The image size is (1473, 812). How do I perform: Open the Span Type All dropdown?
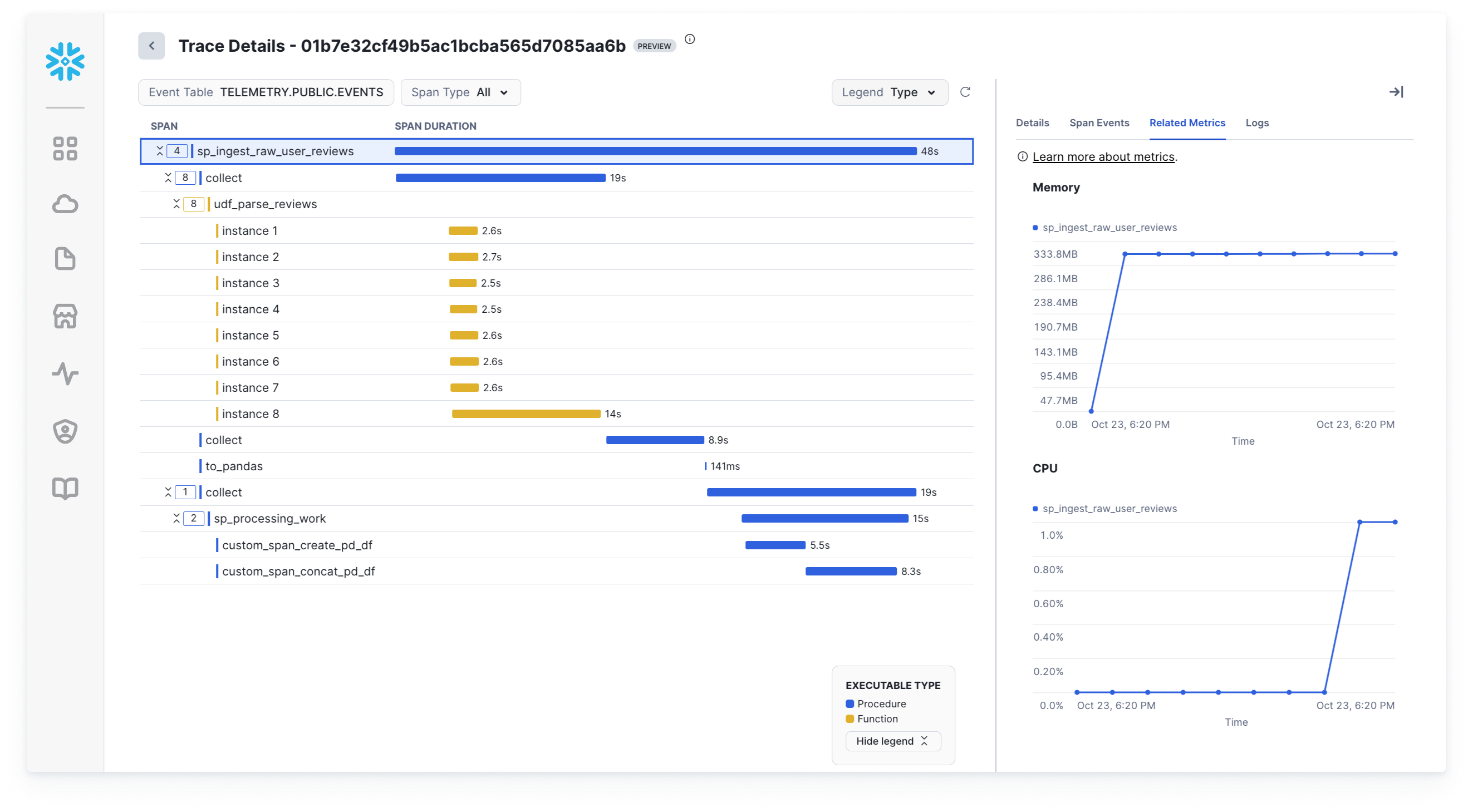460,92
